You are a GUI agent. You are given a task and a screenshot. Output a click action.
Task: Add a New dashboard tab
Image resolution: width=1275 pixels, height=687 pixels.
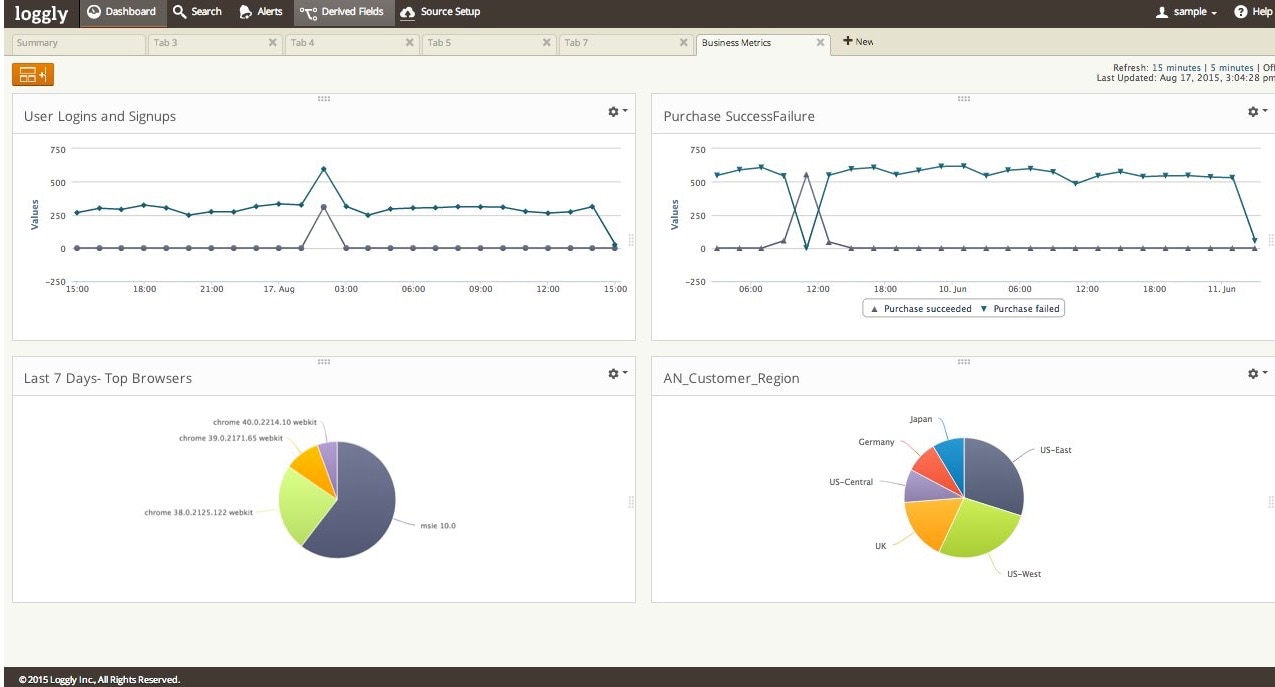pos(858,42)
